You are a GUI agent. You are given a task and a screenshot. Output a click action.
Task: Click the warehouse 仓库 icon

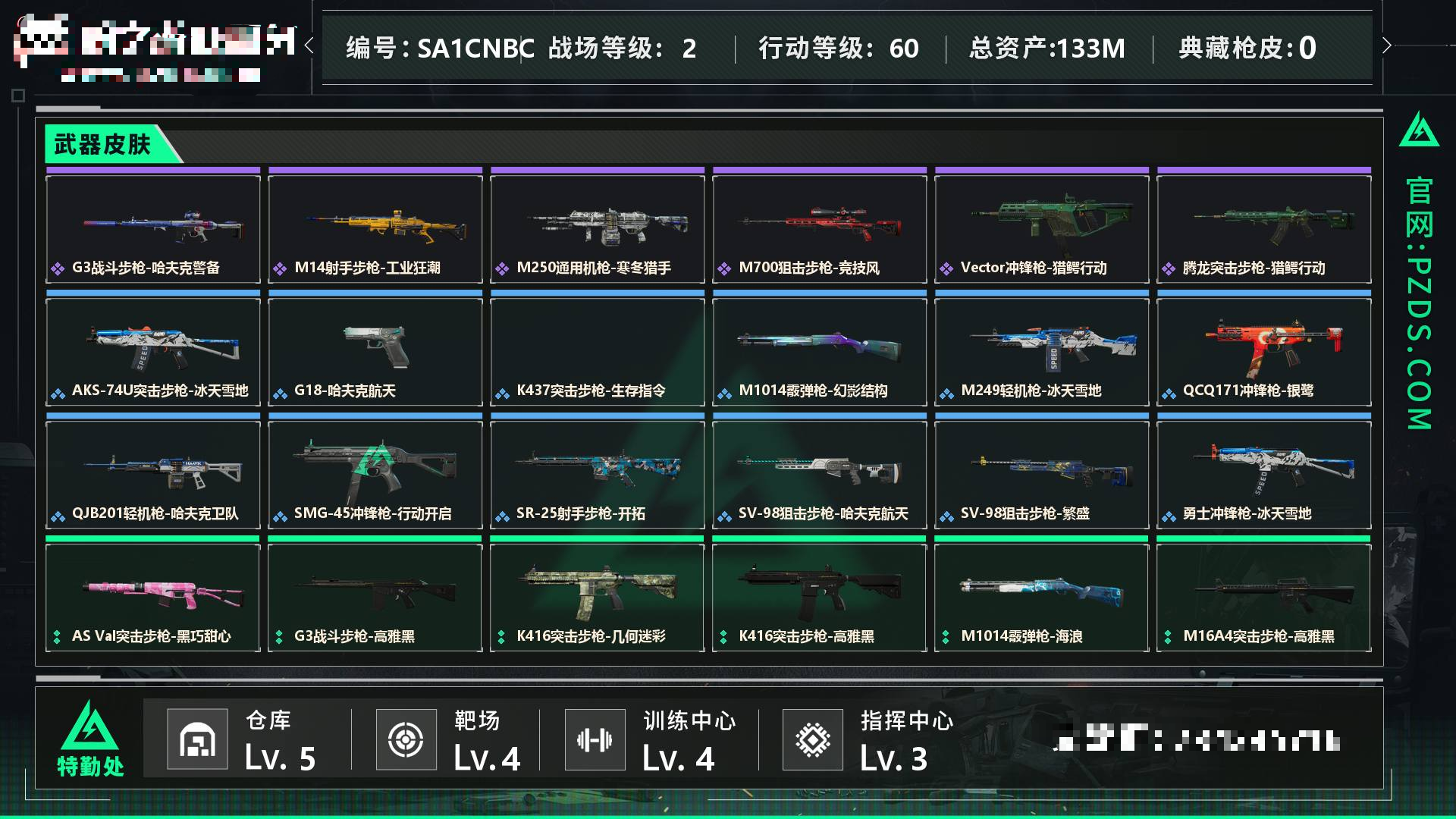tap(197, 739)
